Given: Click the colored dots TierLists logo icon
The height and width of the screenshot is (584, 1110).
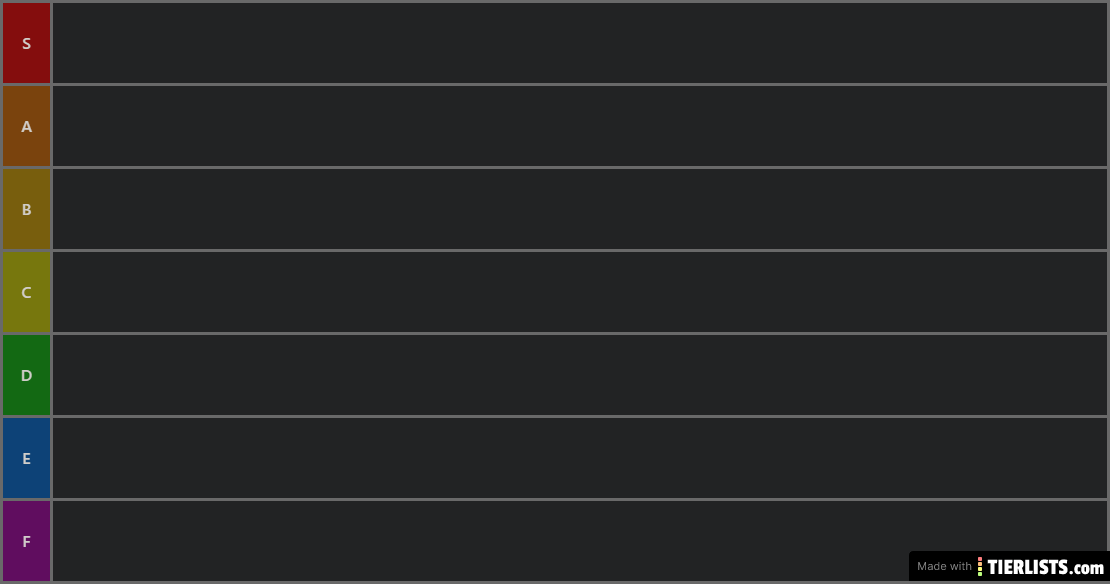Looking at the screenshot, I should 980,567.
